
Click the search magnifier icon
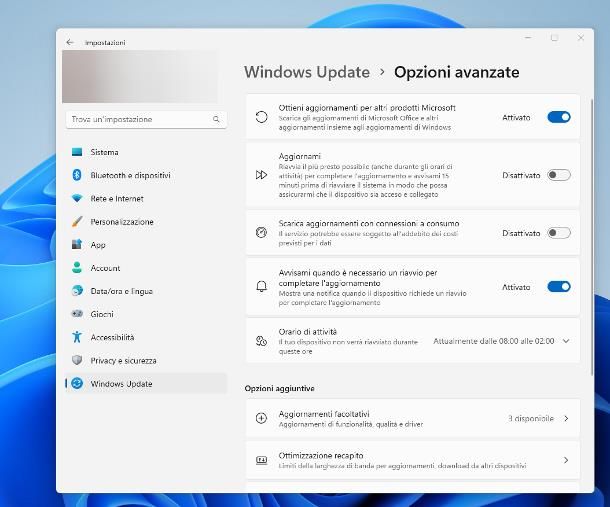[216, 119]
